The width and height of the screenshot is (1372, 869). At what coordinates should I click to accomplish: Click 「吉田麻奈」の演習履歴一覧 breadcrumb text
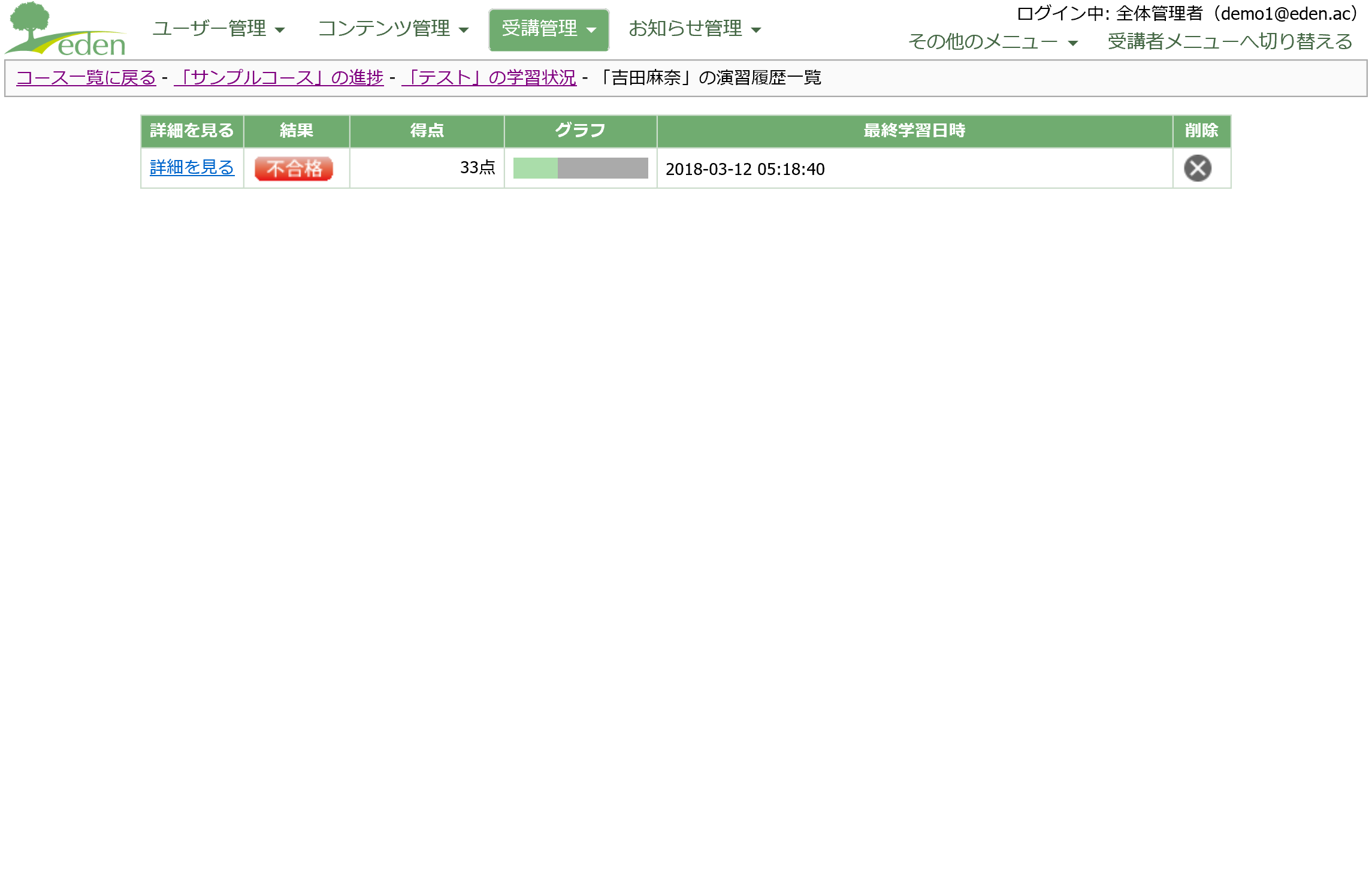coord(708,78)
